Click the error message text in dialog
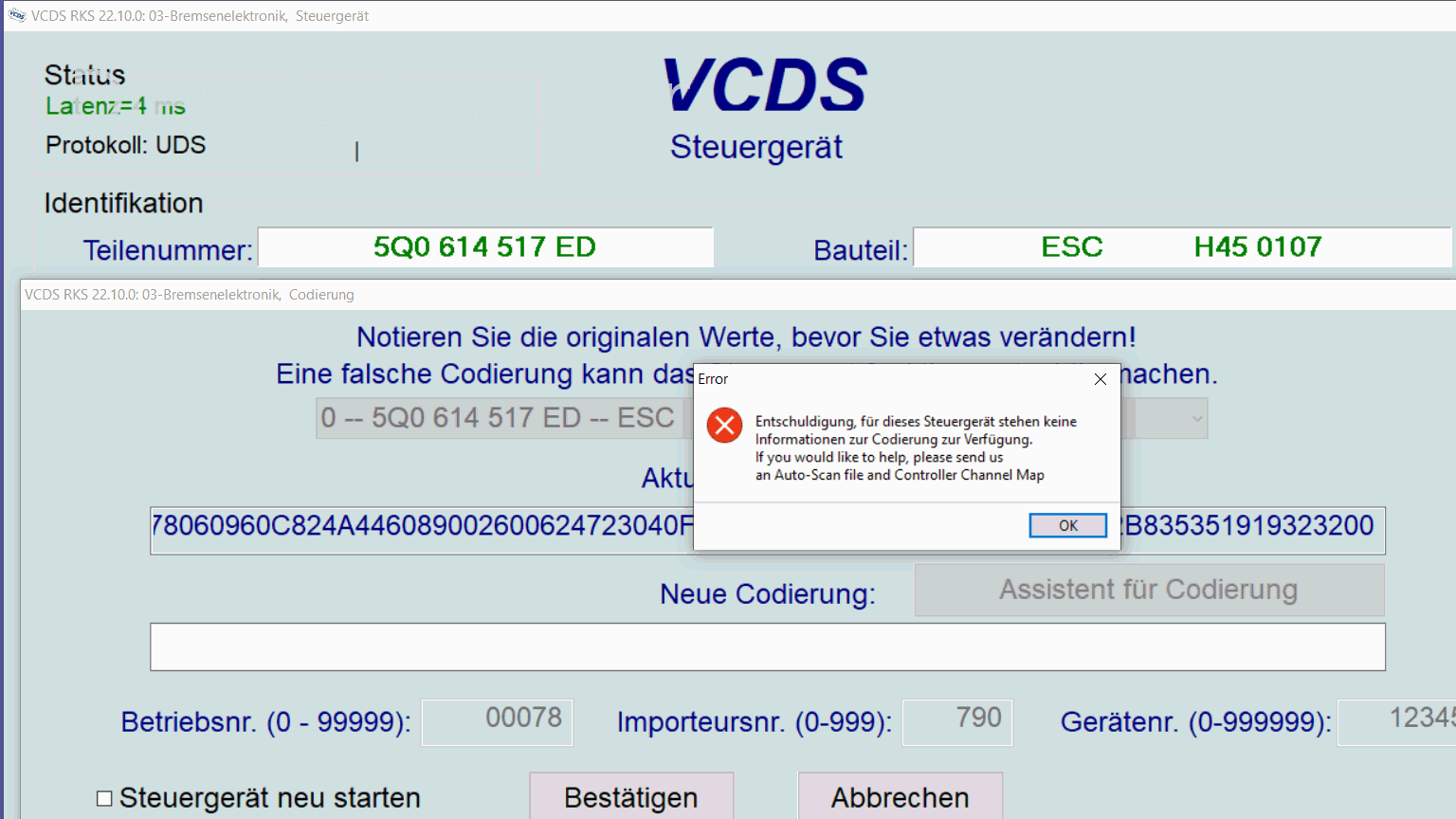Image resolution: width=1456 pixels, height=819 pixels. (916, 448)
